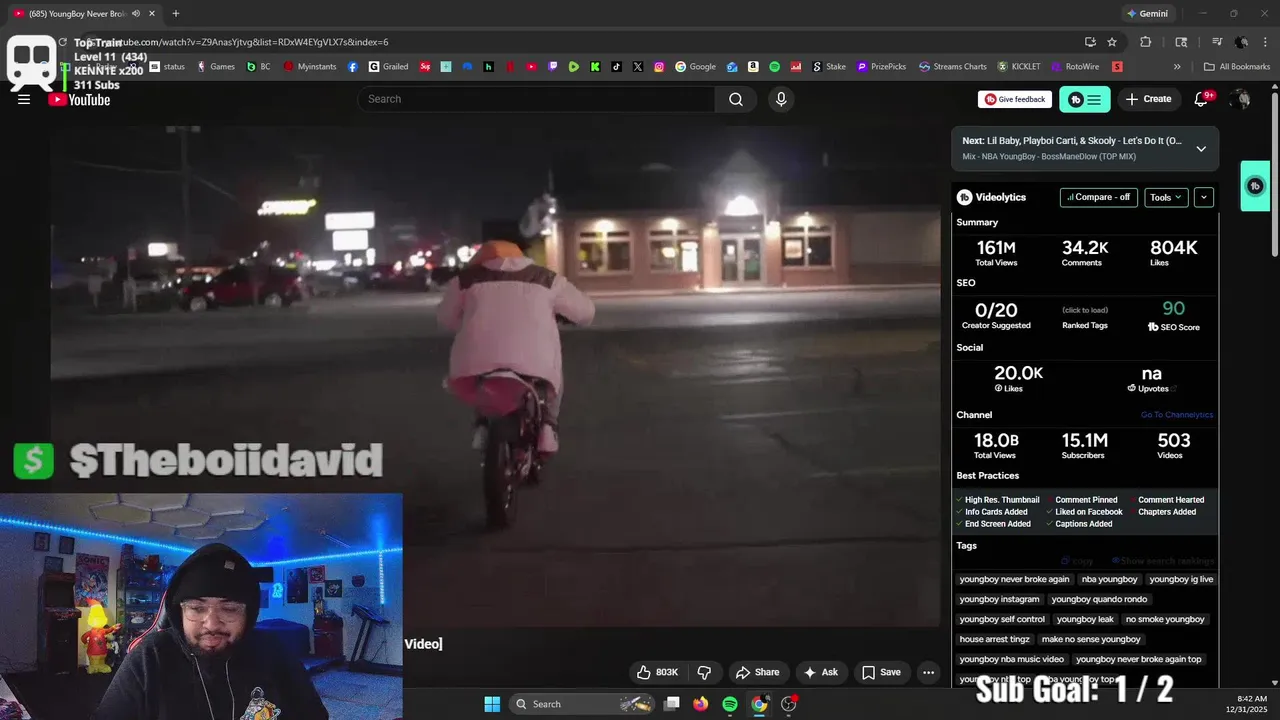This screenshot has height=720, width=1280.
Task: Open the account avatar menu
Action: point(1241,99)
